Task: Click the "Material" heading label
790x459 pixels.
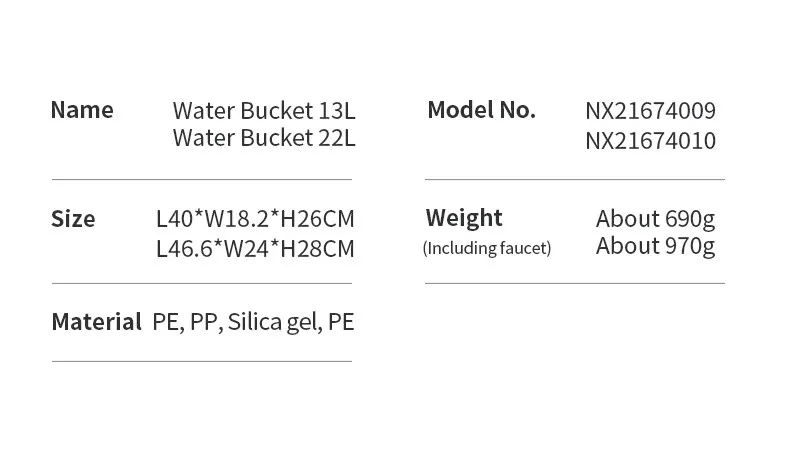Action: pos(96,322)
